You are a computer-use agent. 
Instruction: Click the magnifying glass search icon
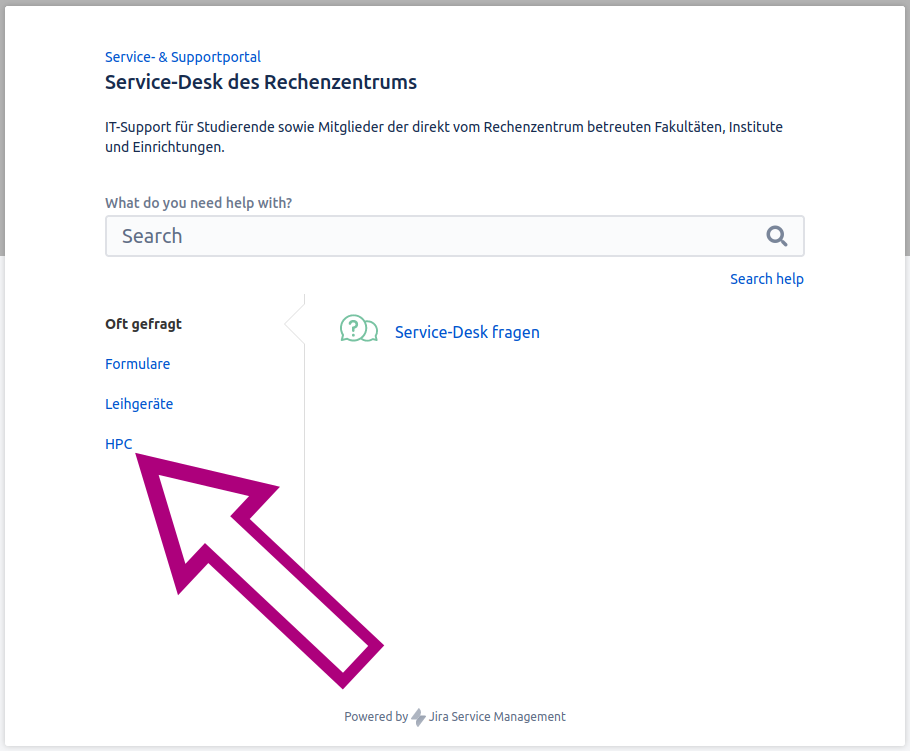coord(777,236)
